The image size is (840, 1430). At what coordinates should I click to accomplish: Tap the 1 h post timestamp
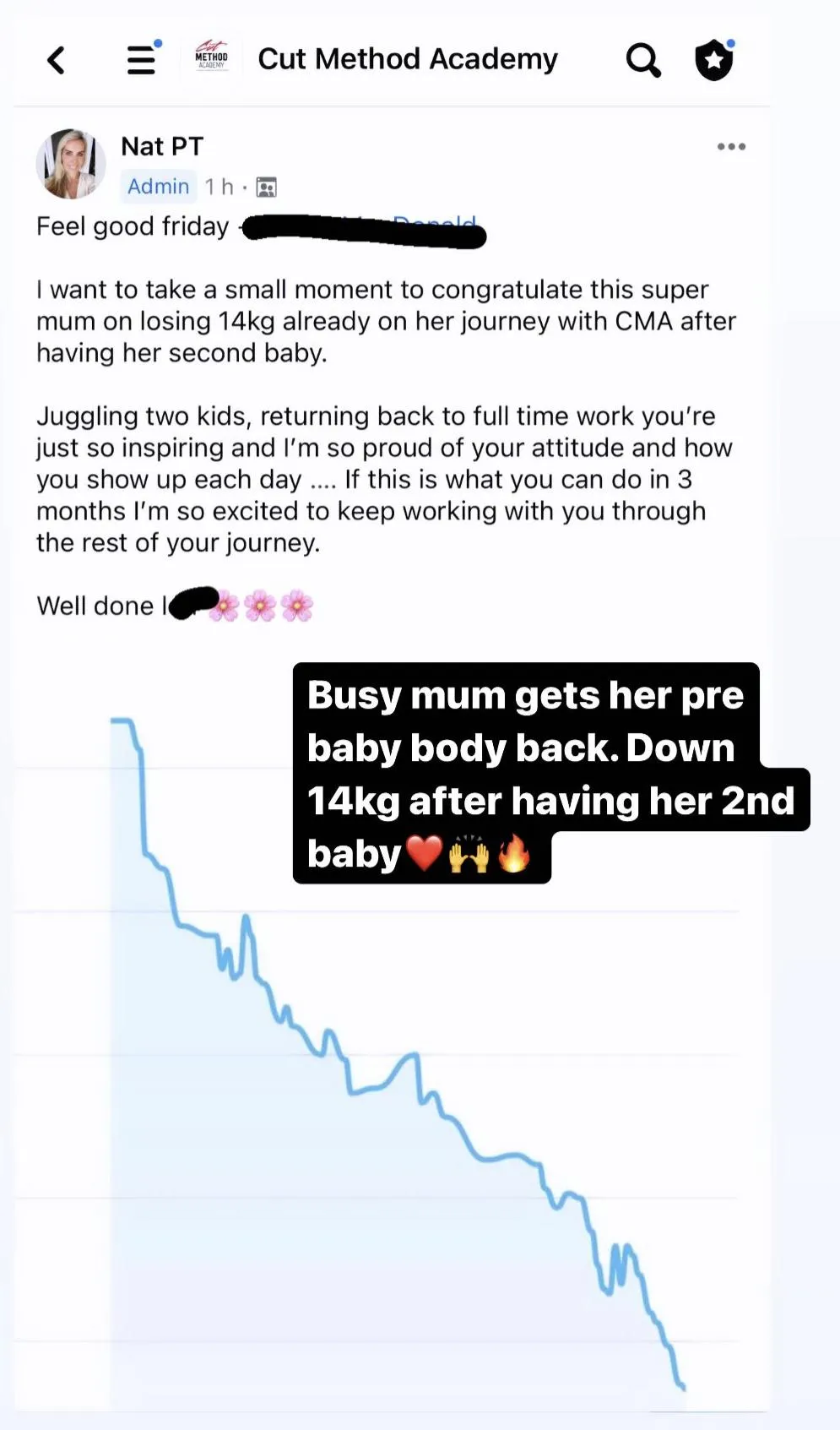219,187
